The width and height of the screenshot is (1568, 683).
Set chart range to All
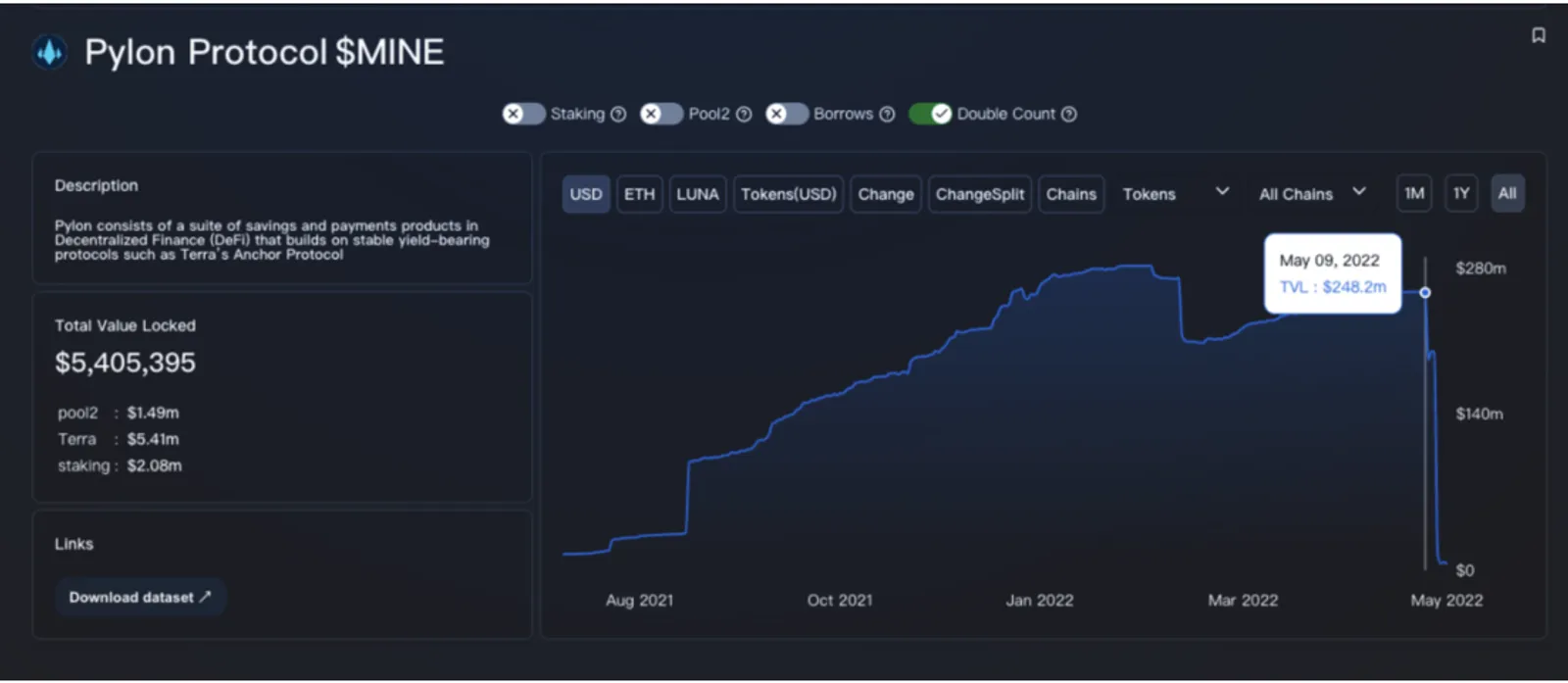tap(1507, 193)
